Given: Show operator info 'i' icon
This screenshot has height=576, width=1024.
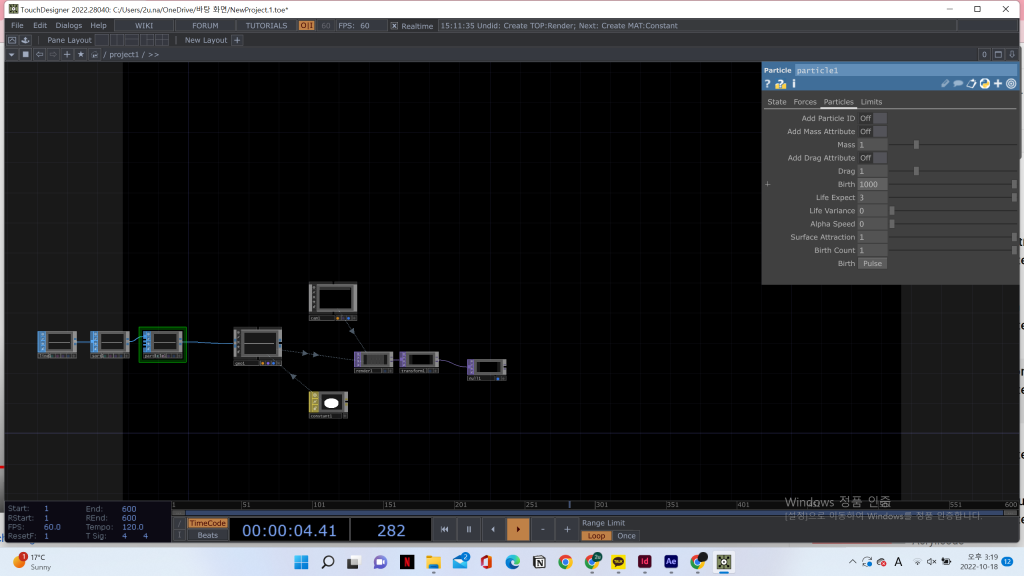Looking at the screenshot, I should tap(793, 84).
